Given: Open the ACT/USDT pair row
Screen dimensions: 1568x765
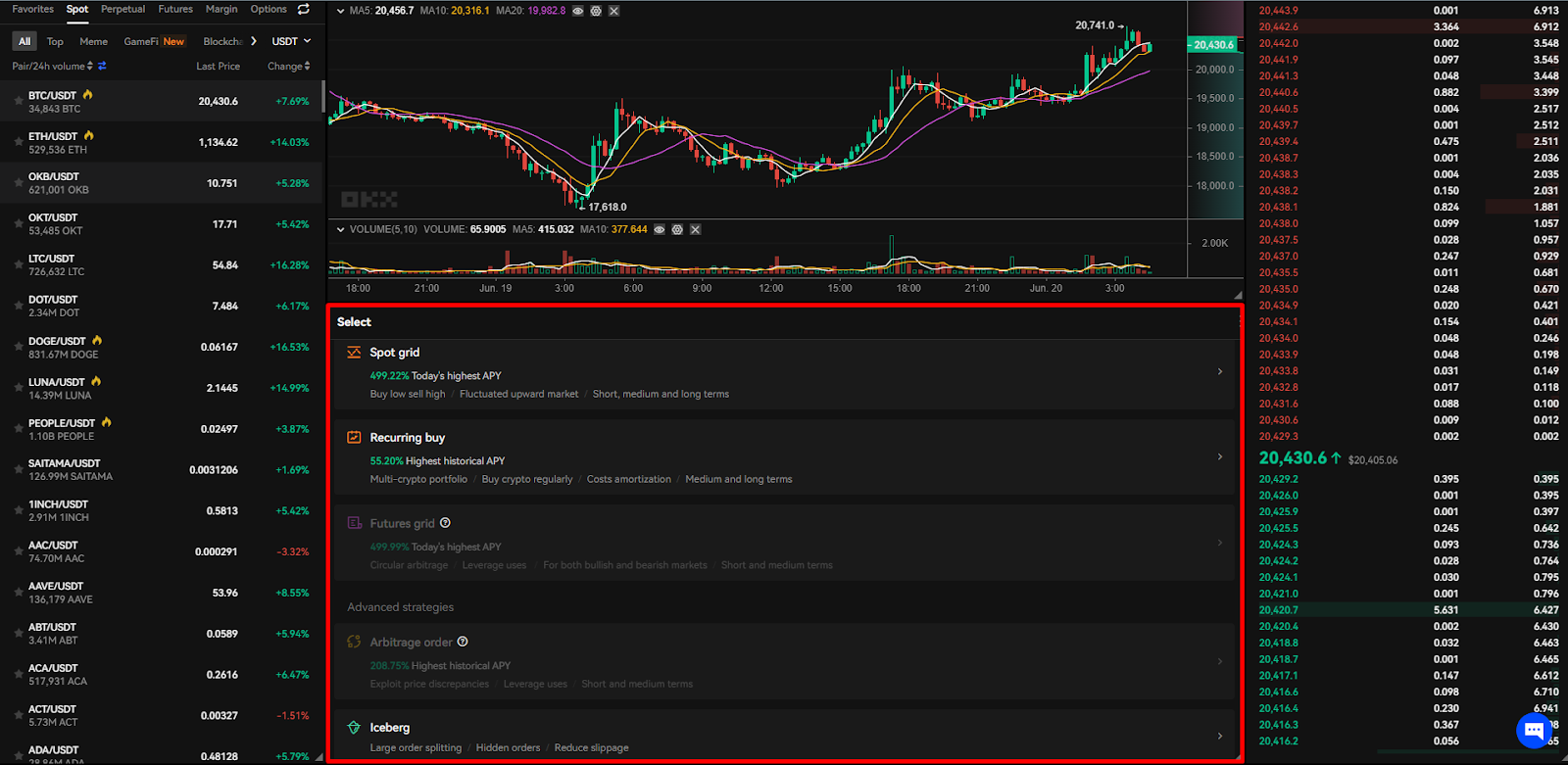Looking at the screenshot, I should [162, 716].
